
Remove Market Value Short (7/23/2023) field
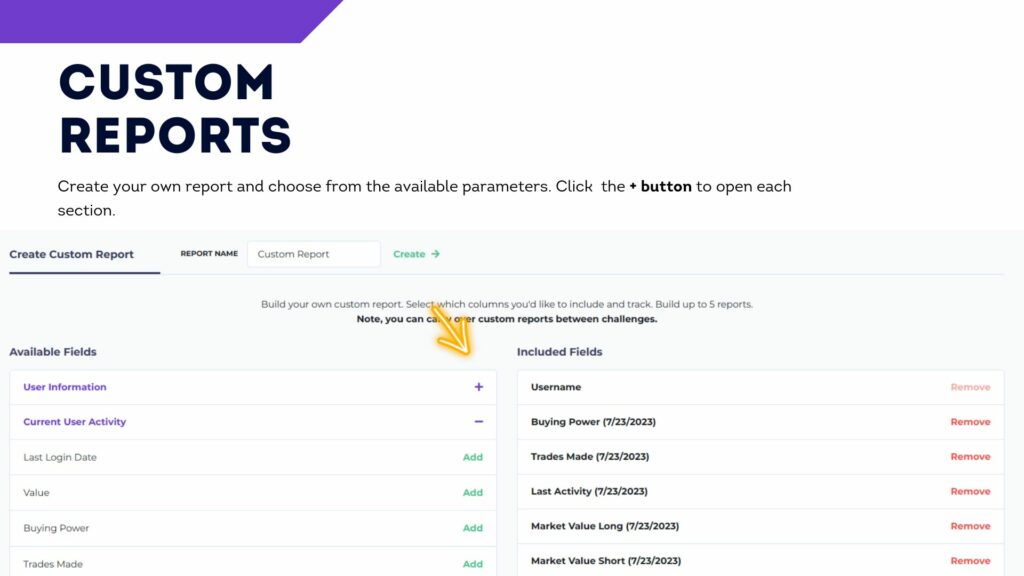[970, 560]
